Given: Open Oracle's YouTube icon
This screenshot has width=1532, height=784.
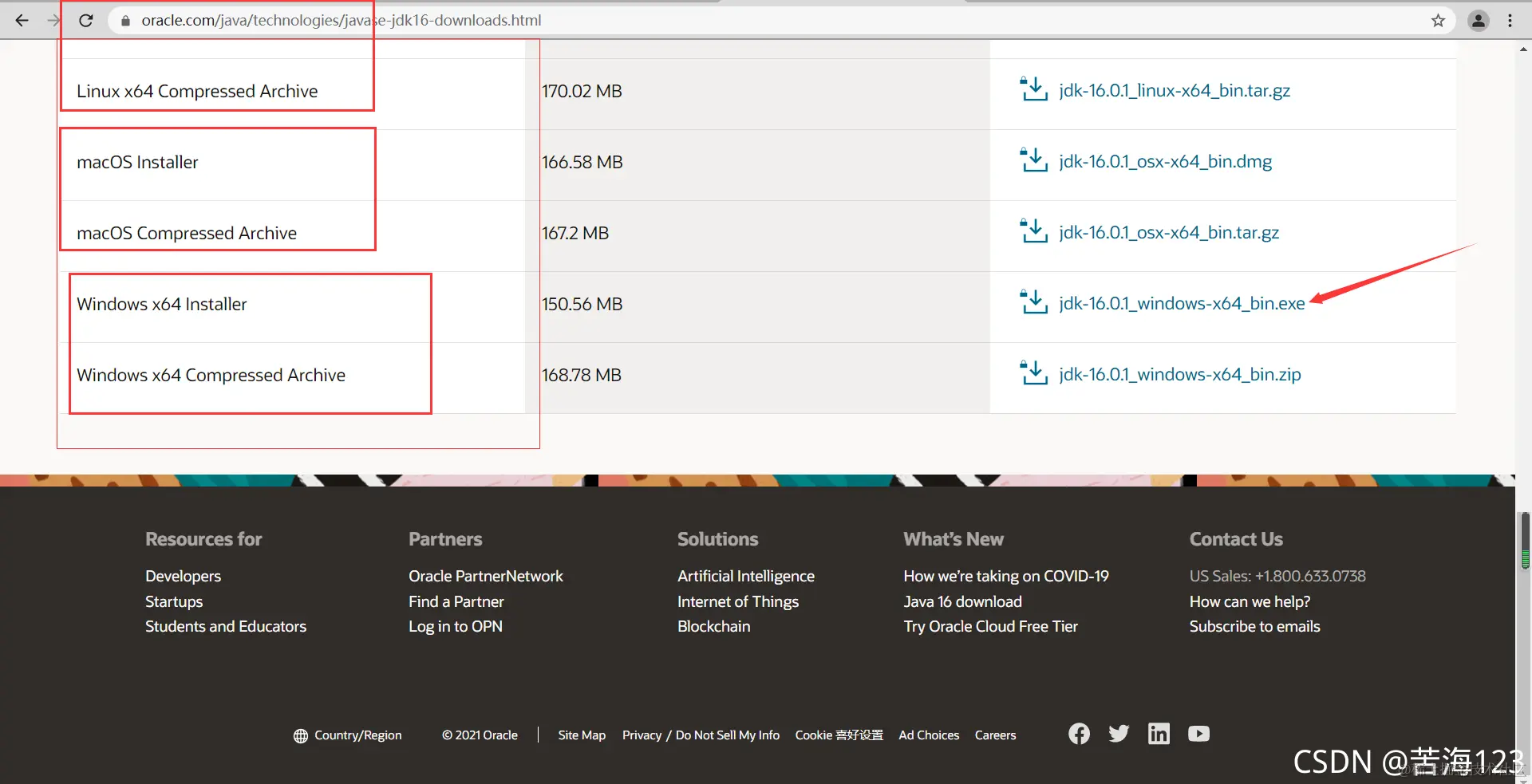Looking at the screenshot, I should coord(1198,734).
